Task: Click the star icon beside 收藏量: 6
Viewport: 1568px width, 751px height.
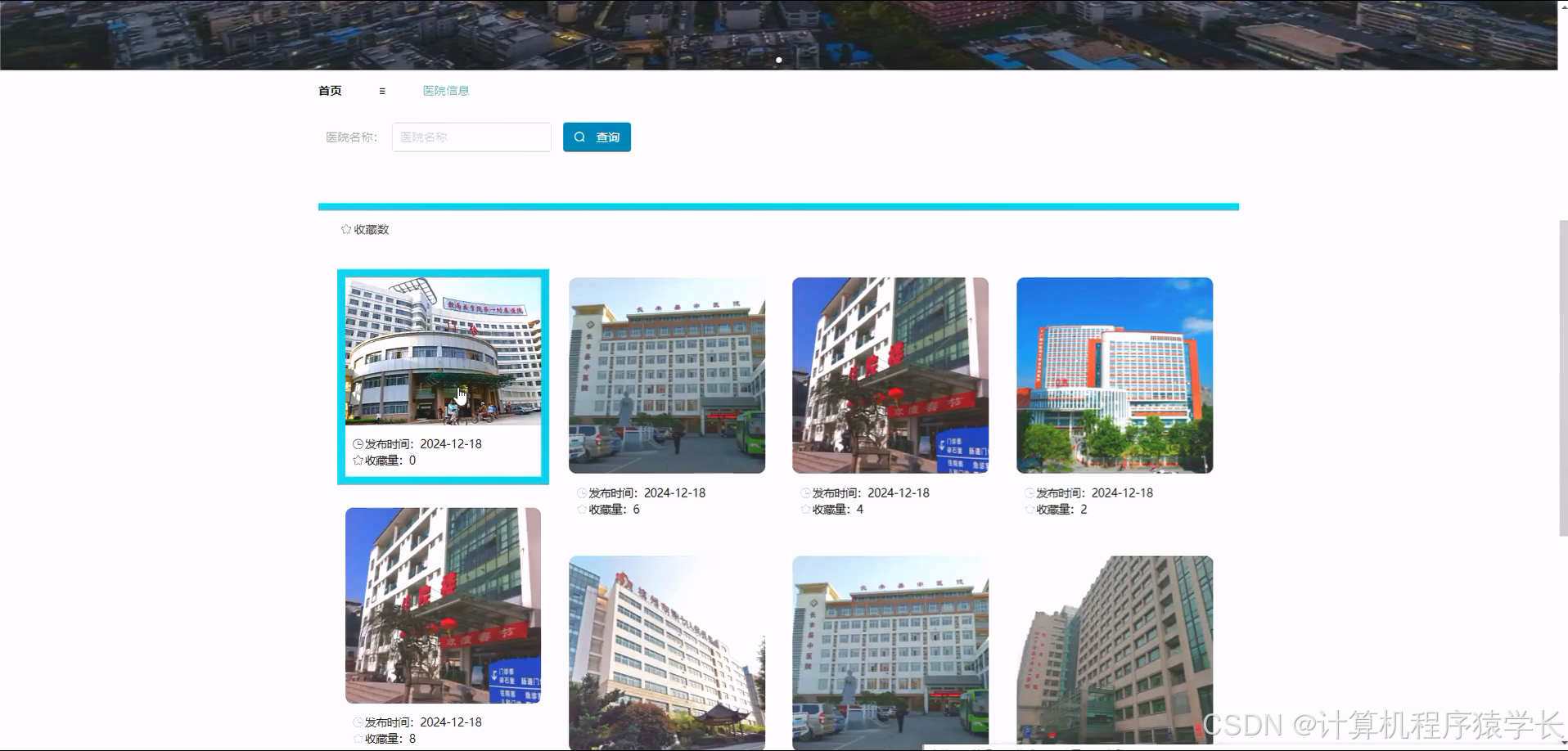Action: click(x=582, y=510)
